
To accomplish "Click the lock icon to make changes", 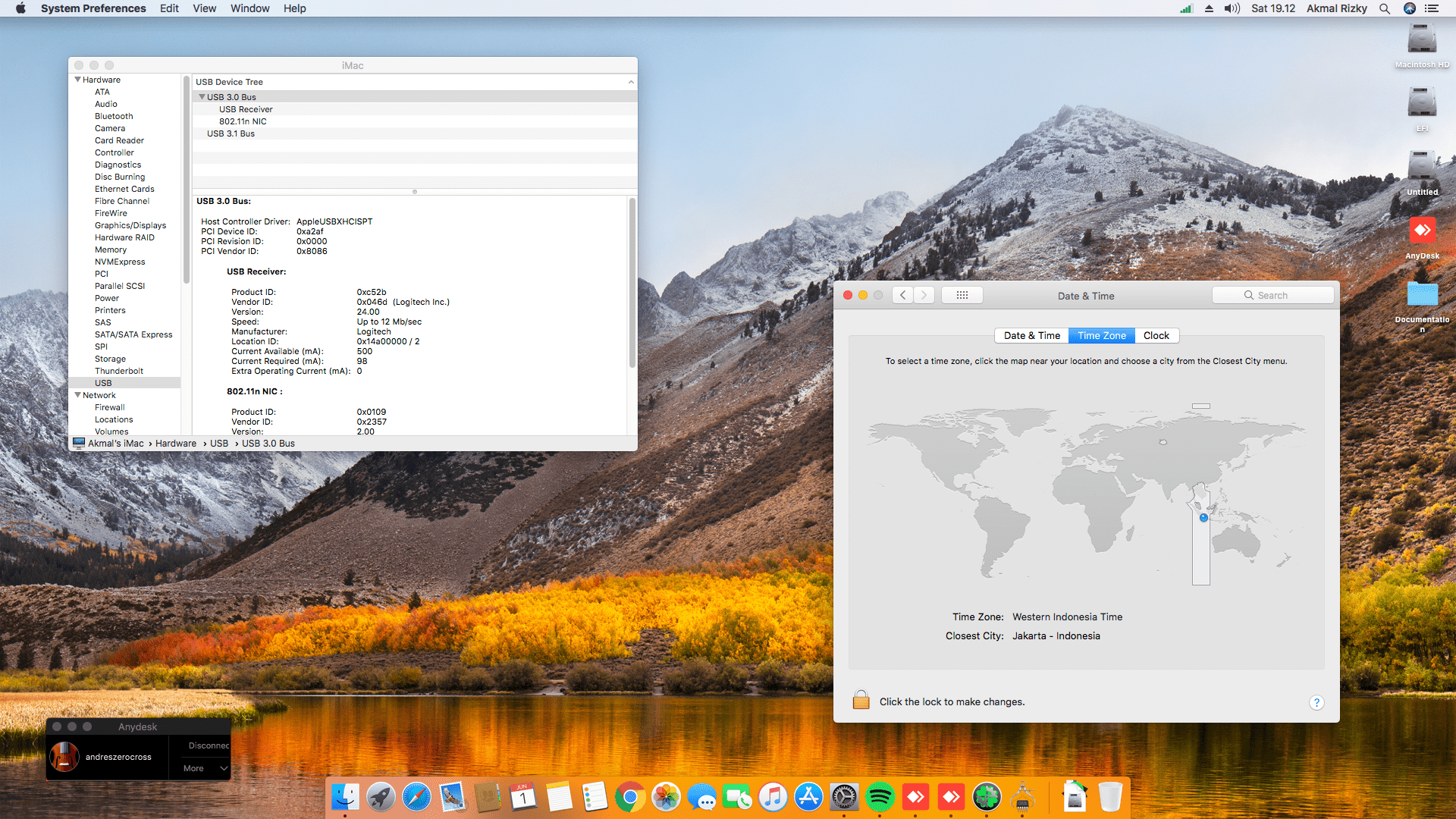I will (861, 700).
